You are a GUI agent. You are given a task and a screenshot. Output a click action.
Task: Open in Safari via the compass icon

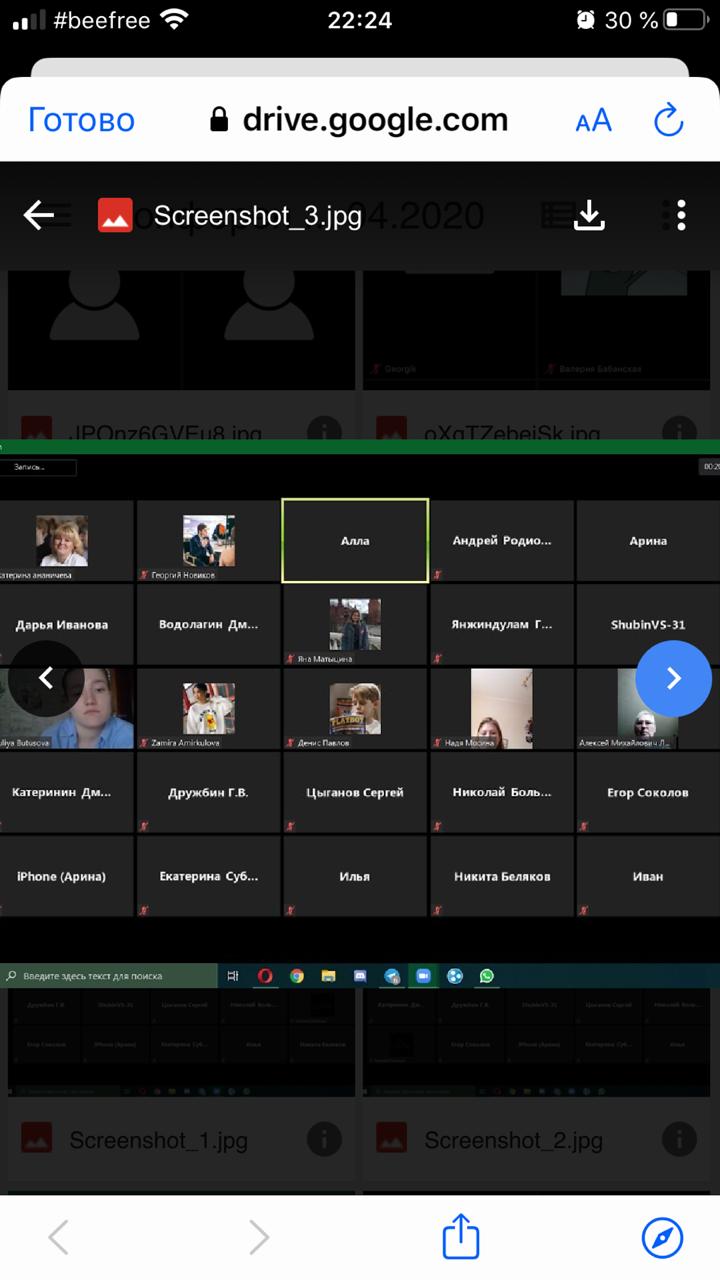[x=662, y=1237]
